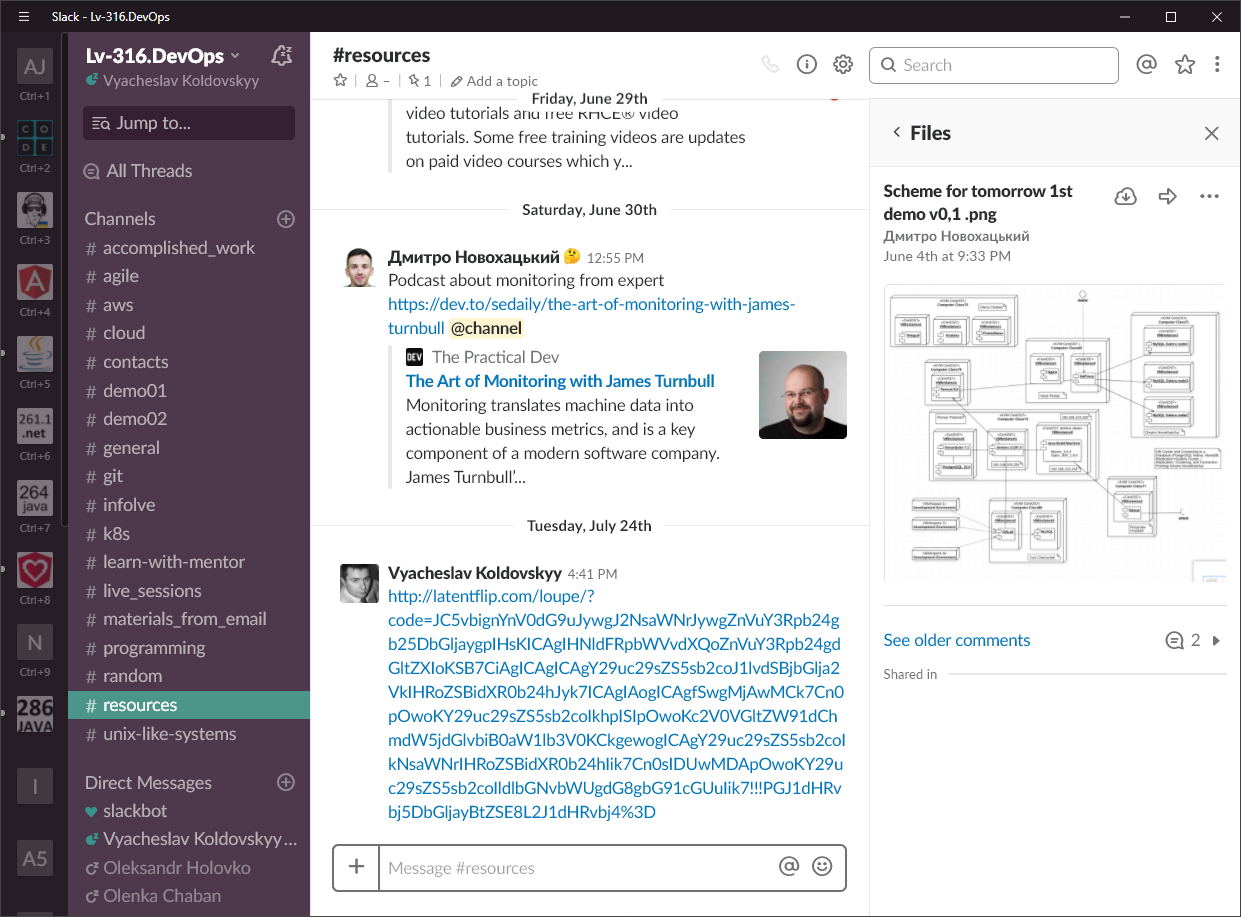Screen dimensions: 1241x917
Task: Add a new channel with plus icon
Action: tap(285, 218)
